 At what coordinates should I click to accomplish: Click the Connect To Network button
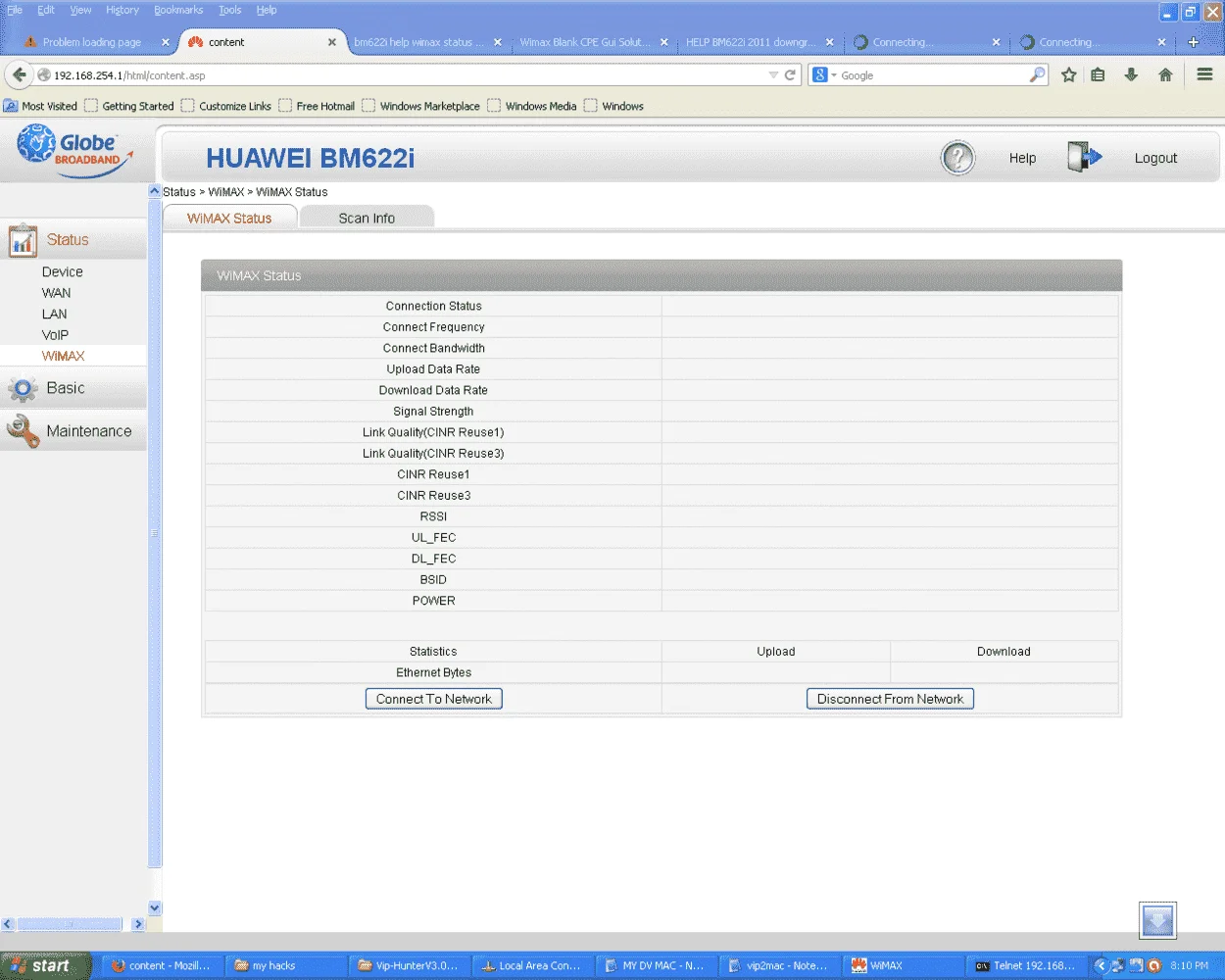(x=434, y=699)
